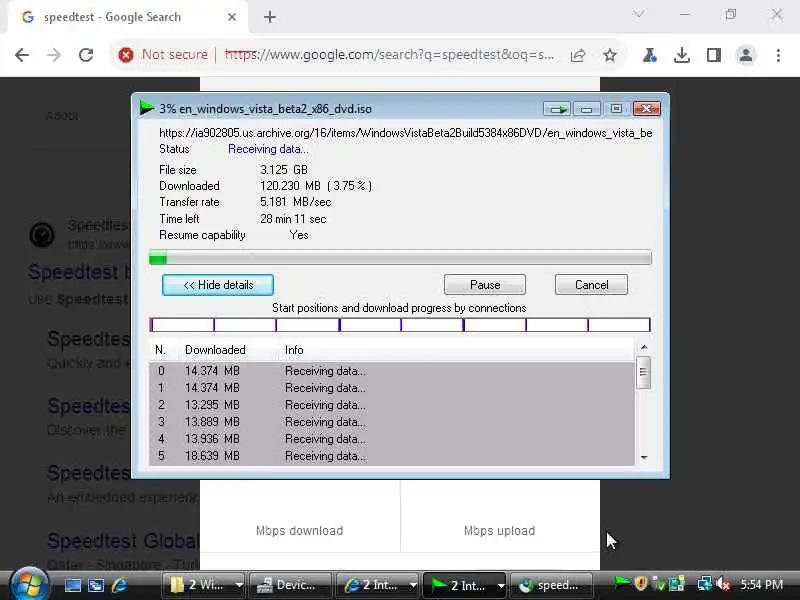The height and width of the screenshot is (600, 800).
Task: Click the Chrome Labs flask icon
Action: point(649,55)
